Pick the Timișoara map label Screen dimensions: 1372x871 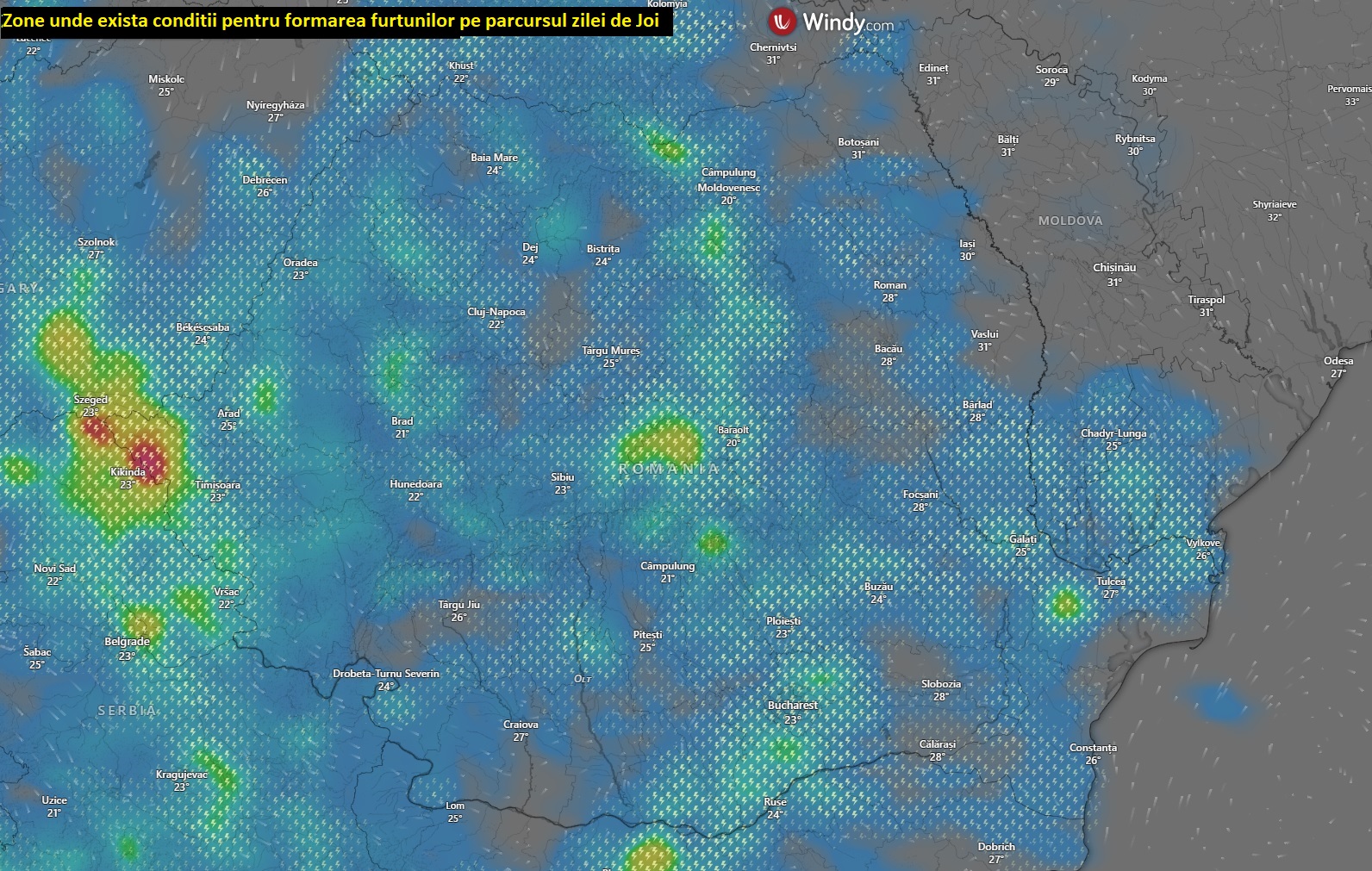[x=217, y=485]
